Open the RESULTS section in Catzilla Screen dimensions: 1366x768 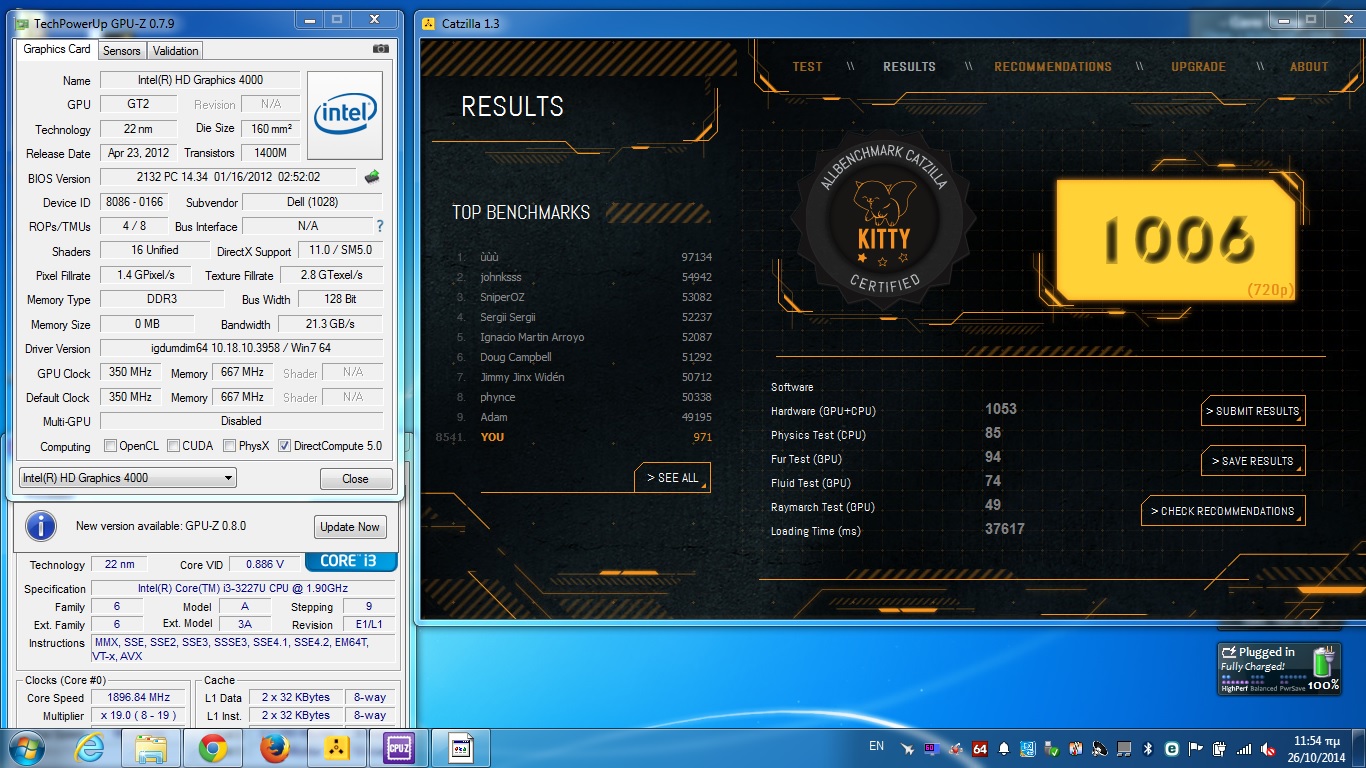[909, 67]
